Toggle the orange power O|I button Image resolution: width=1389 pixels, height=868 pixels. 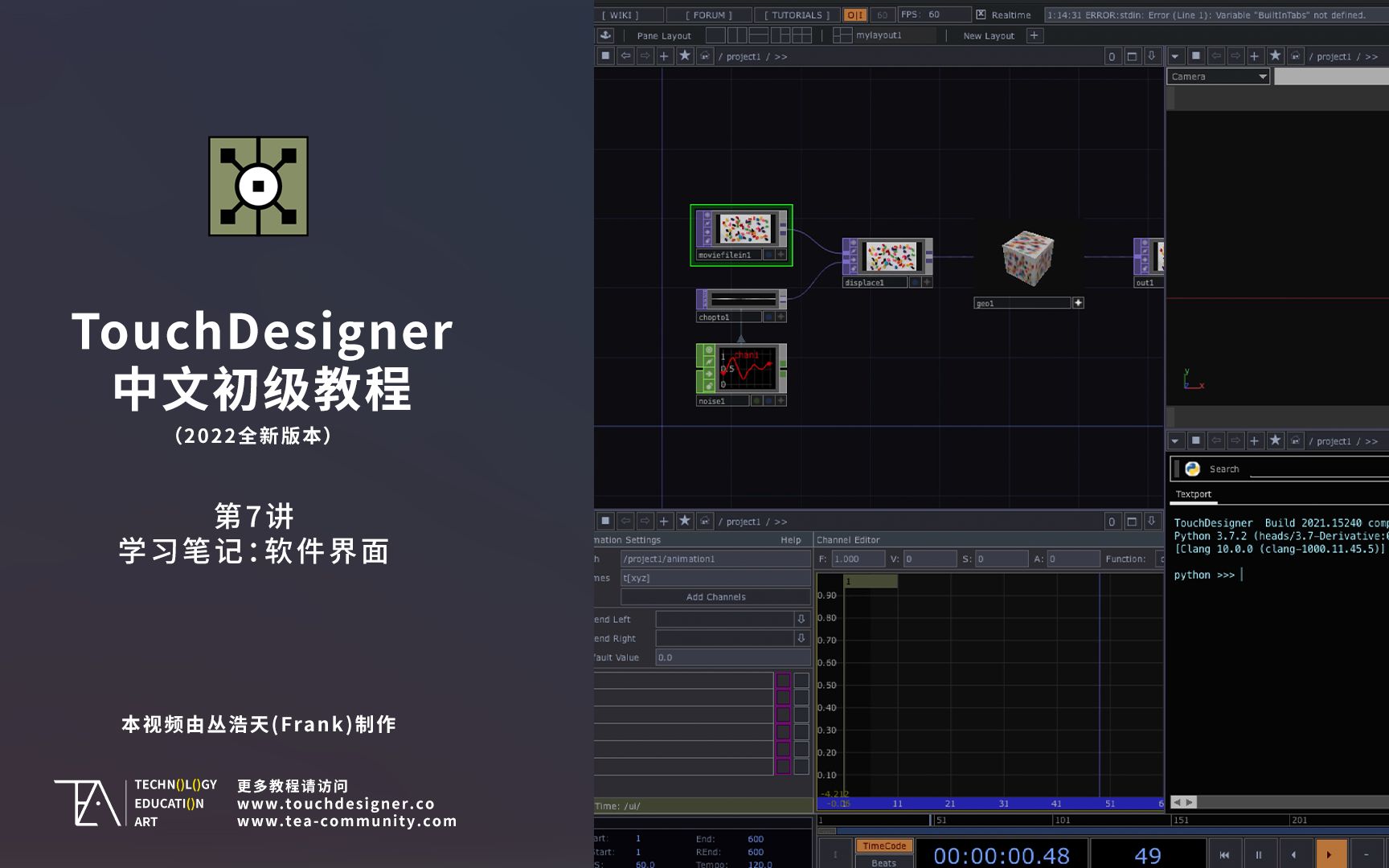coord(855,14)
